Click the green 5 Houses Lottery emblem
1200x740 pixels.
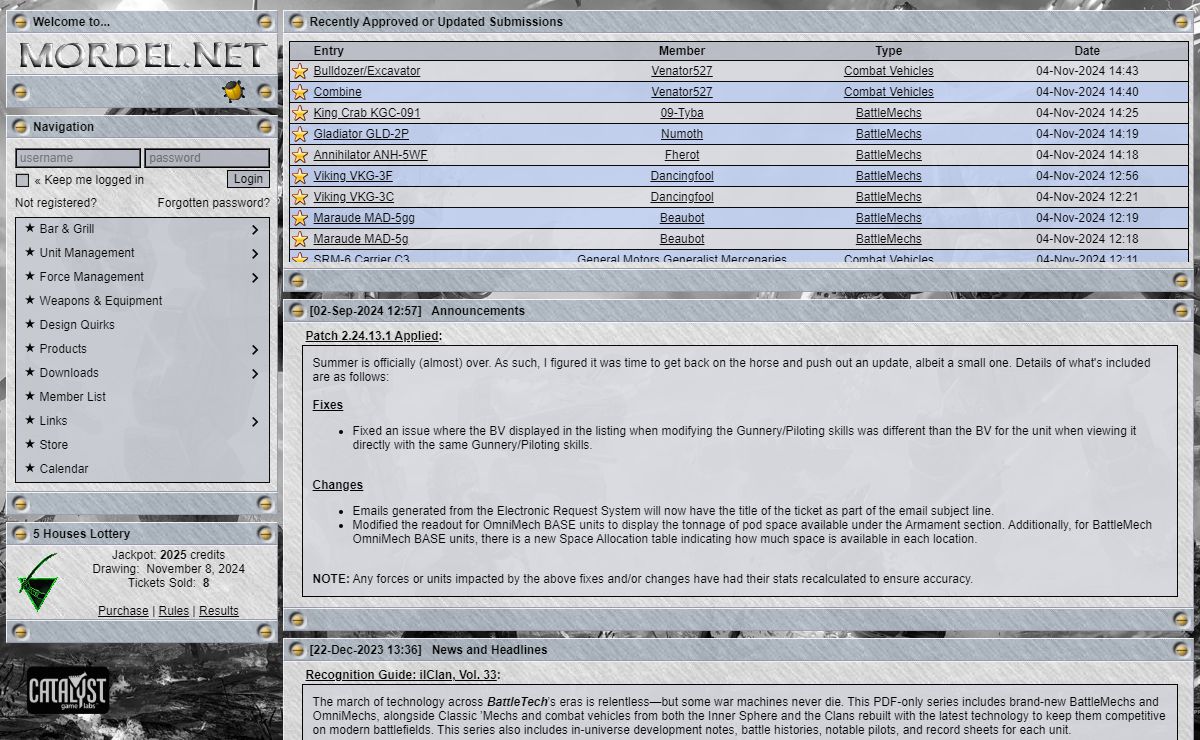(x=38, y=582)
